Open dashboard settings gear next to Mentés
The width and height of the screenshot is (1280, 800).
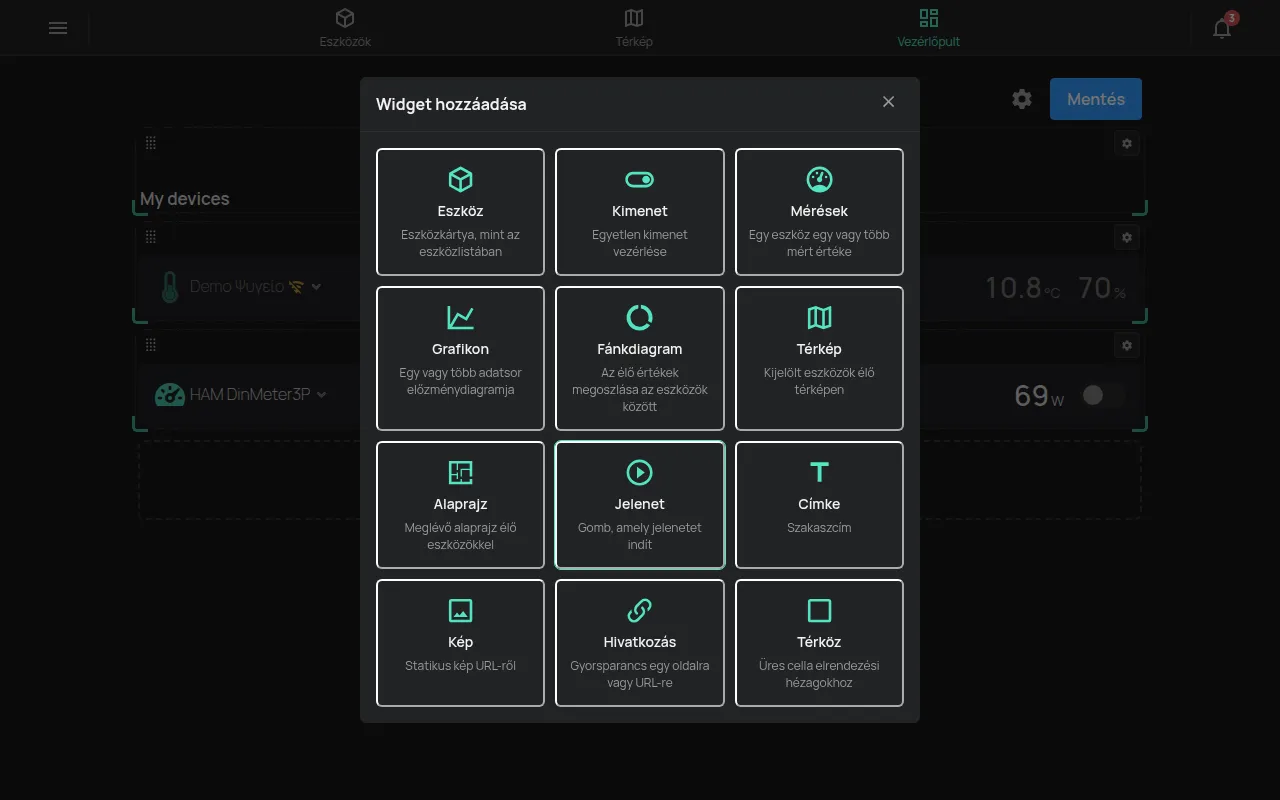pos(1022,99)
